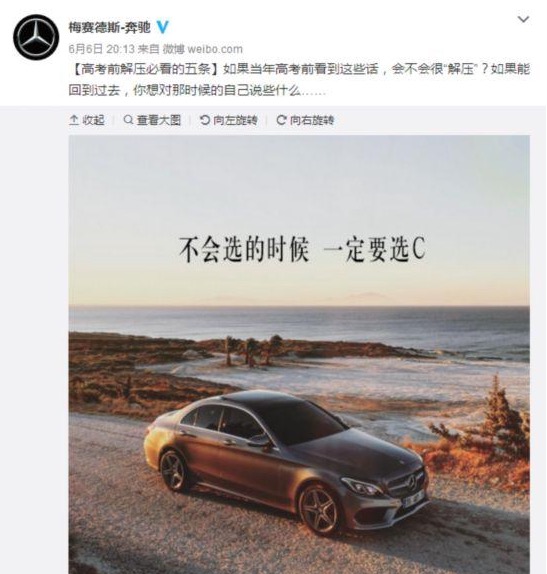Expand the post options chevron menu

pyautogui.click(x=524, y=19)
